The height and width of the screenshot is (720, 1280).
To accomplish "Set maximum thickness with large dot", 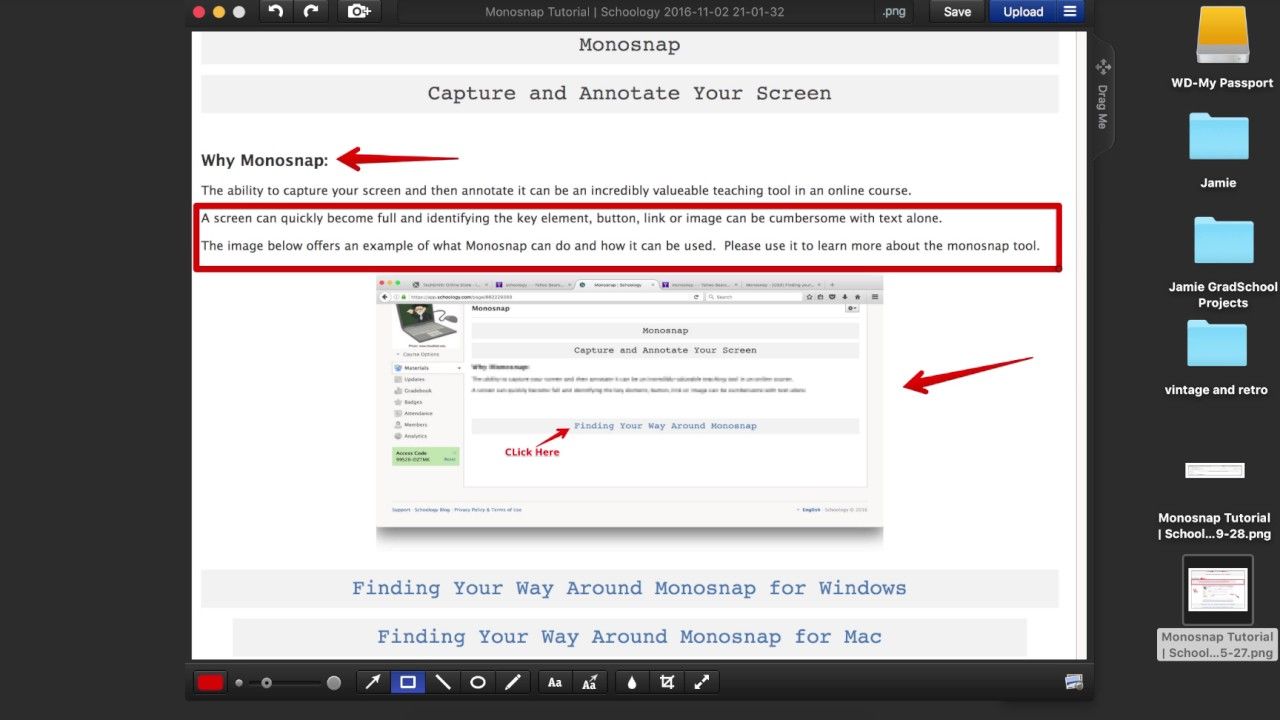I will pos(334,683).
